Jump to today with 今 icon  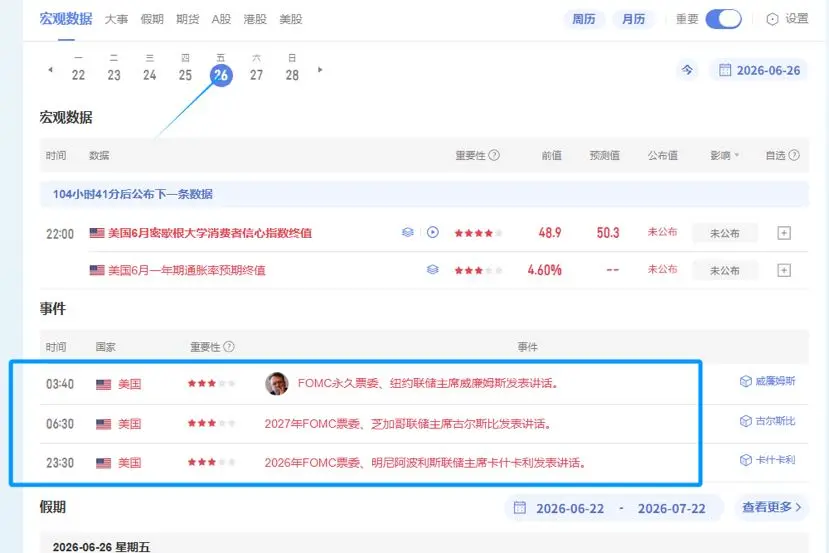click(x=687, y=70)
